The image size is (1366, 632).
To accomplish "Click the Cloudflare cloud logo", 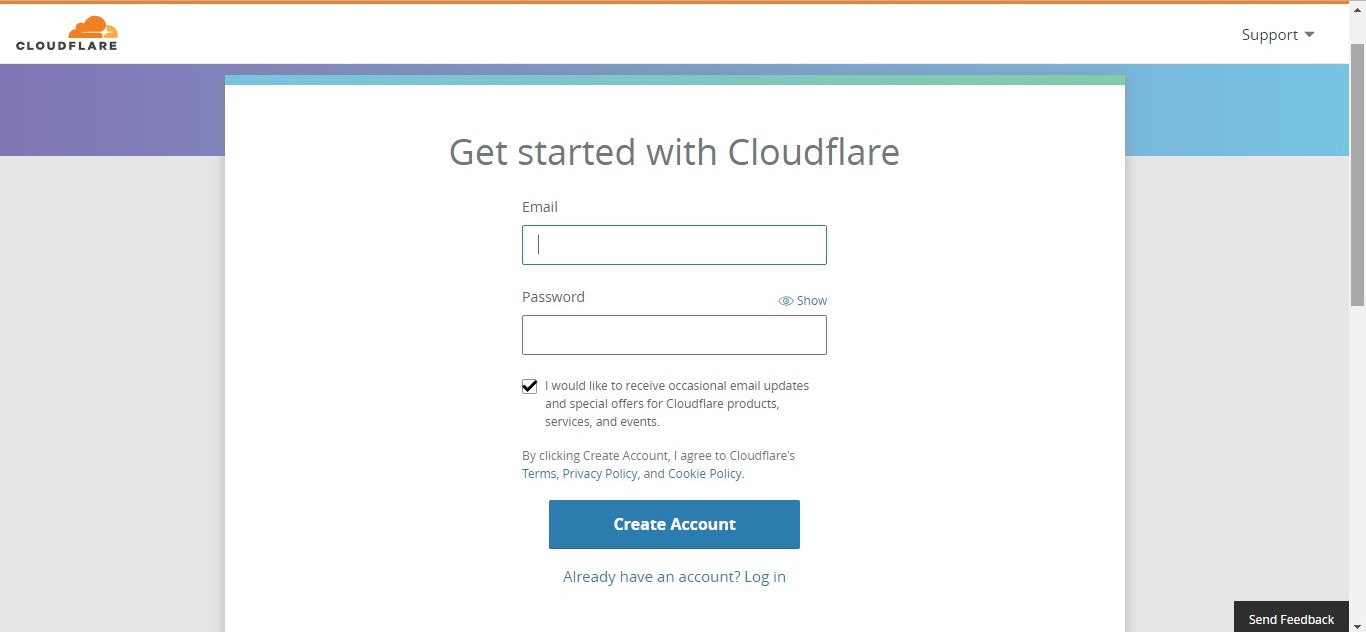I will click(92, 27).
